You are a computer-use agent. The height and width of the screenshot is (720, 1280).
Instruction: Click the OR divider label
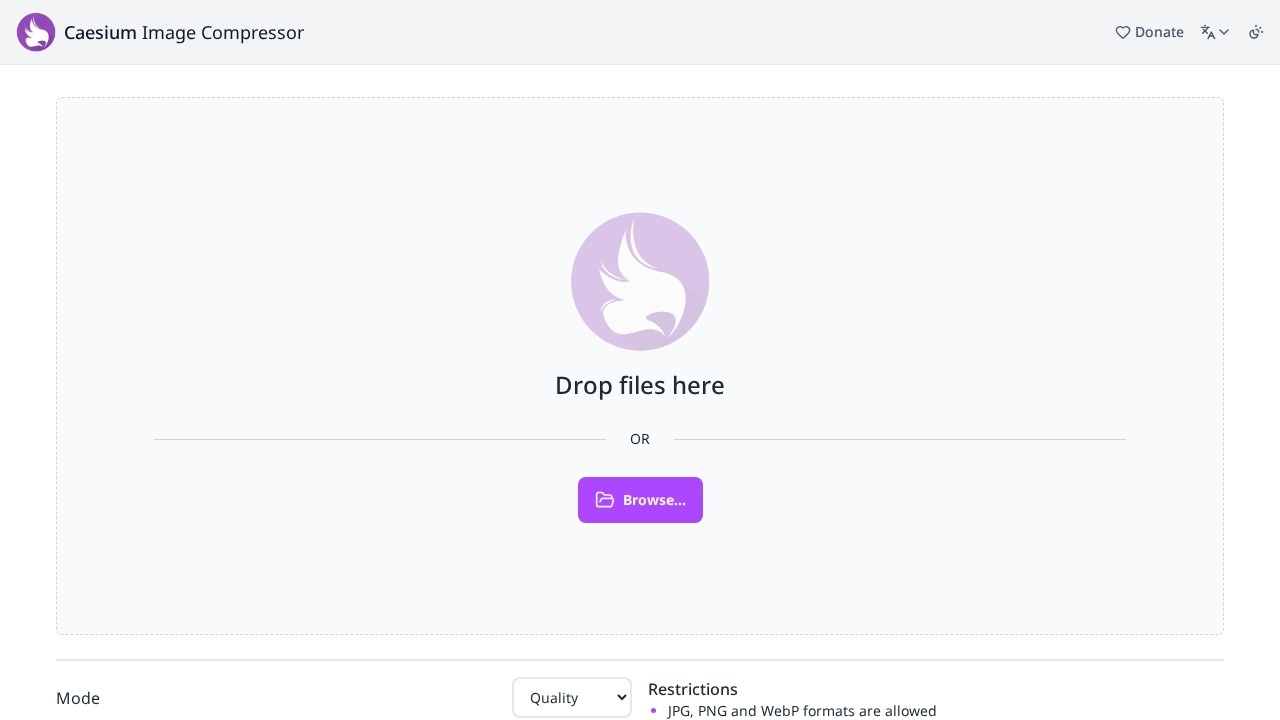[x=640, y=439]
